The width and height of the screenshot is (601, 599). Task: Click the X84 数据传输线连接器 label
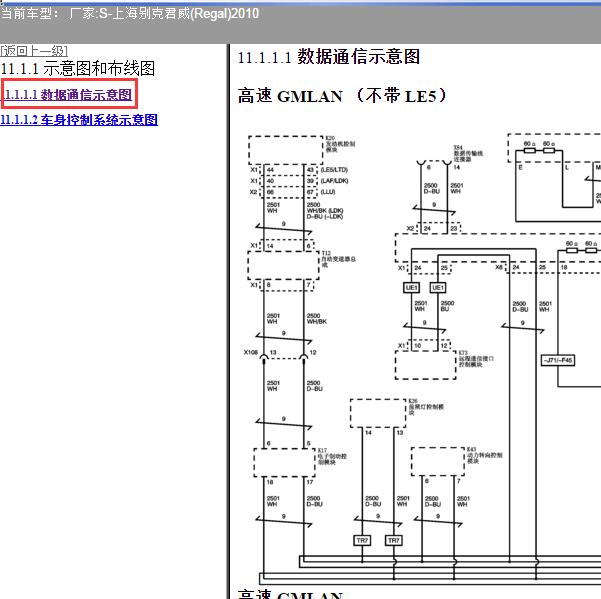[x=468, y=153]
